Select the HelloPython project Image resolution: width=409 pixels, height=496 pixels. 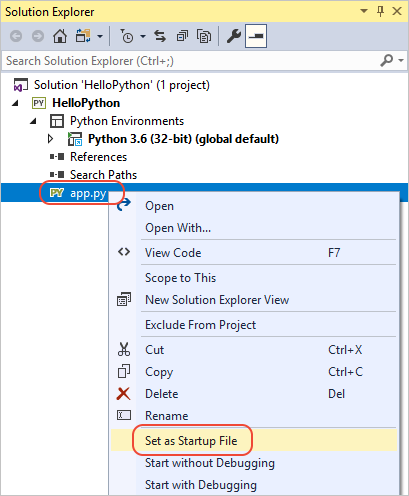86,103
